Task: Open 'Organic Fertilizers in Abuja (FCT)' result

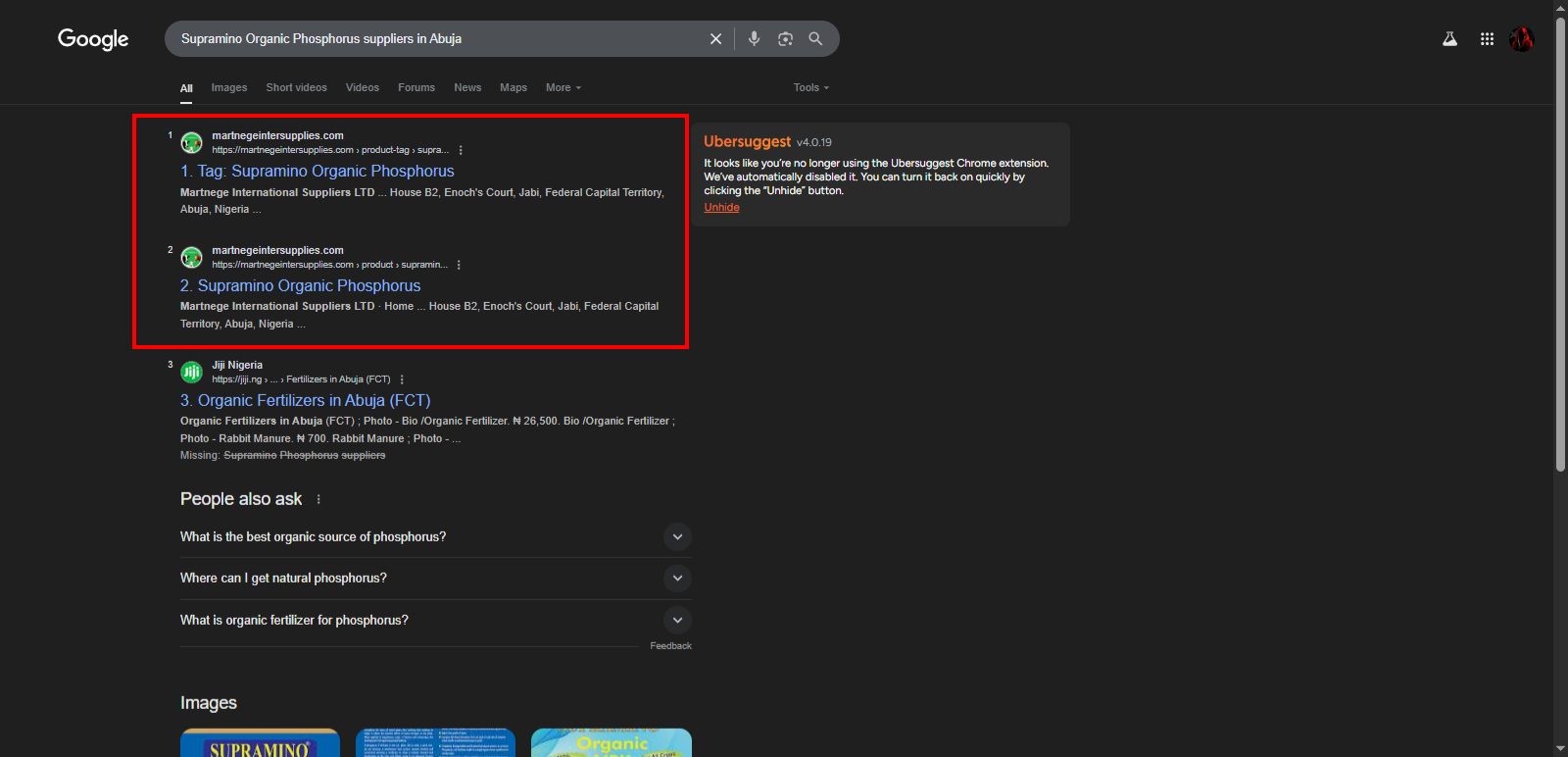Action: 306,401
